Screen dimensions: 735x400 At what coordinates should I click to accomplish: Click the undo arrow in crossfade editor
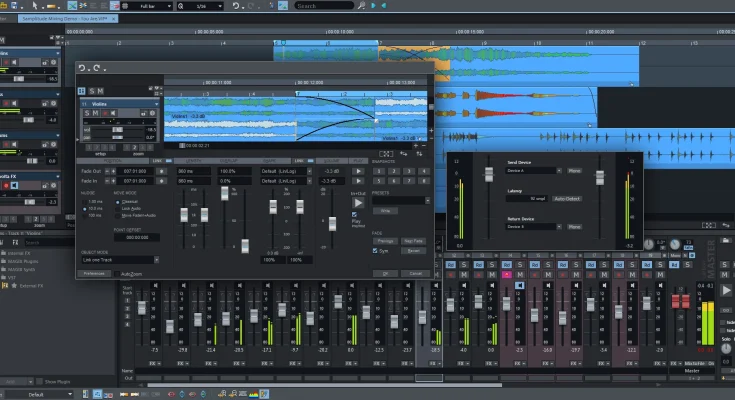(84, 67)
